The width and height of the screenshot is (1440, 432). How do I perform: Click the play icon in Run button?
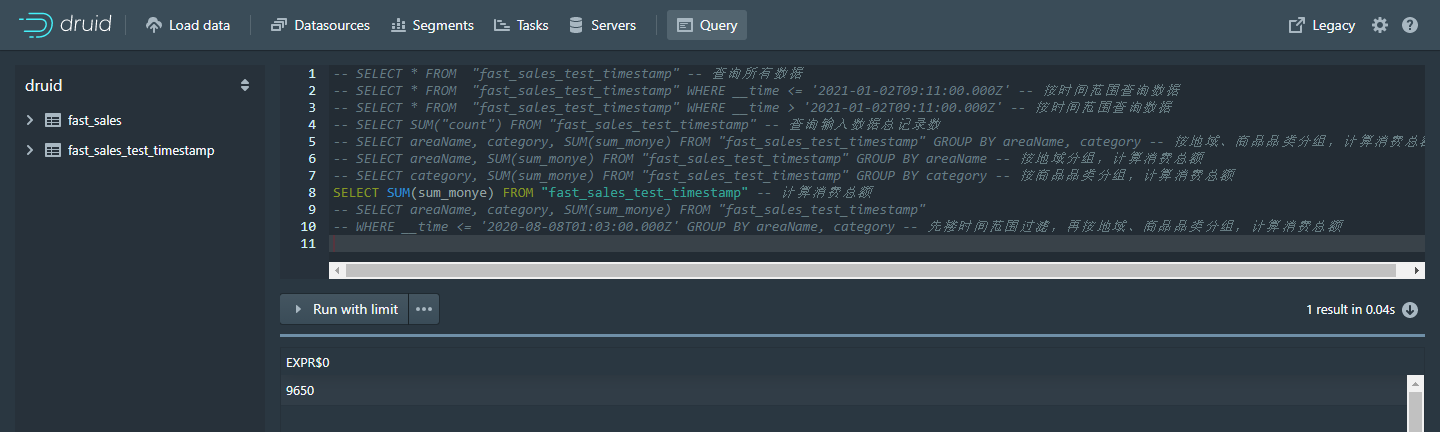click(x=298, y=309)
